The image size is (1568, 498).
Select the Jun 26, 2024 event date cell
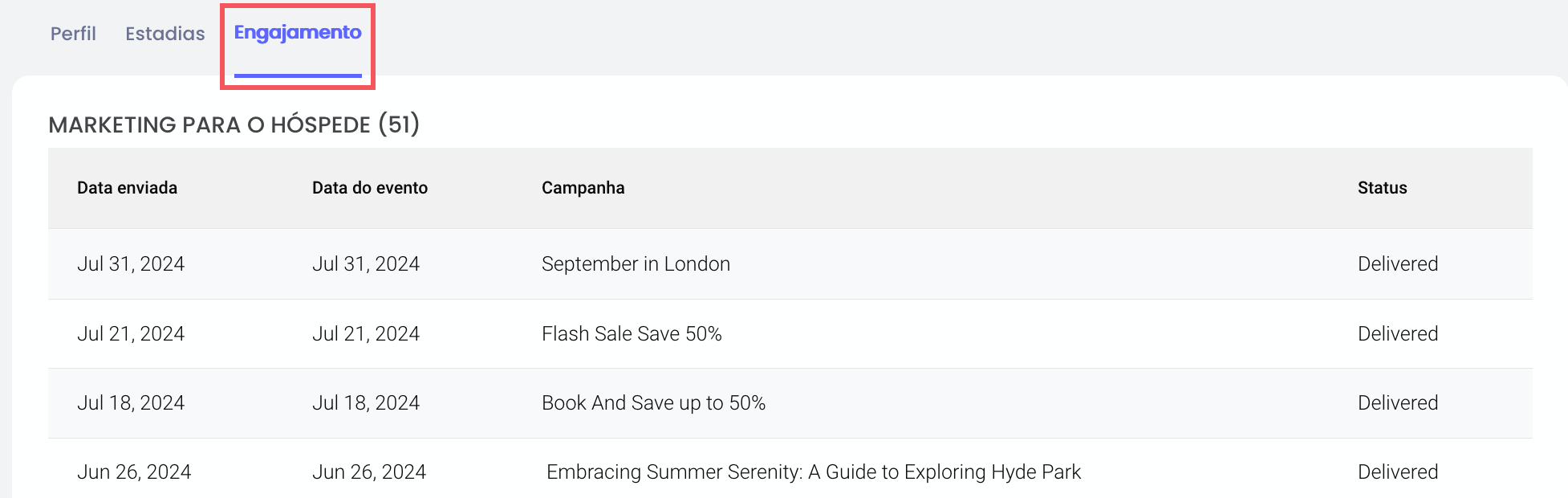click(x=369, y=472)
